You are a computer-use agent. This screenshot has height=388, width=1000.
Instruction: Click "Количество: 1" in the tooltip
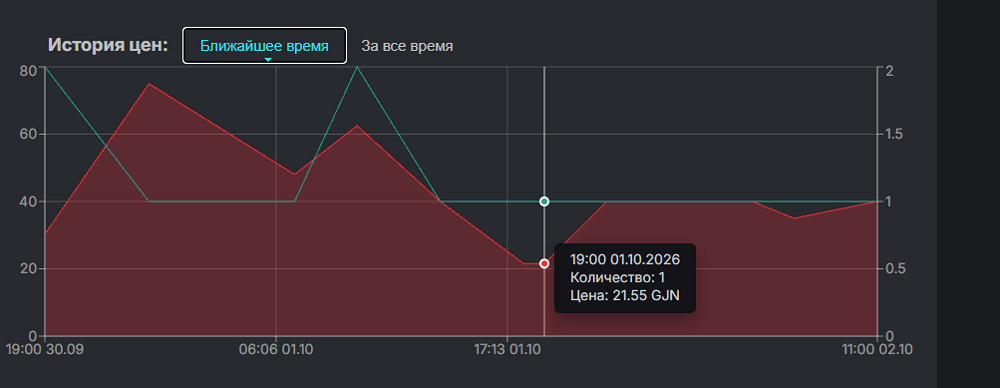[617, 278]
